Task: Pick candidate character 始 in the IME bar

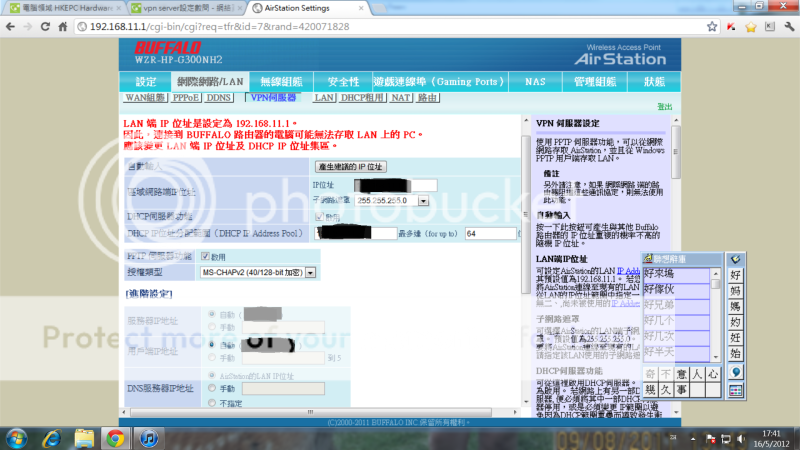Action: point(735,354)
